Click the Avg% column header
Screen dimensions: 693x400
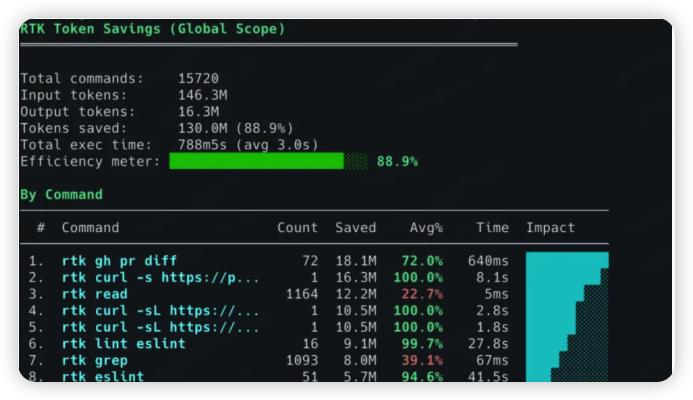(x=426, y=228)
